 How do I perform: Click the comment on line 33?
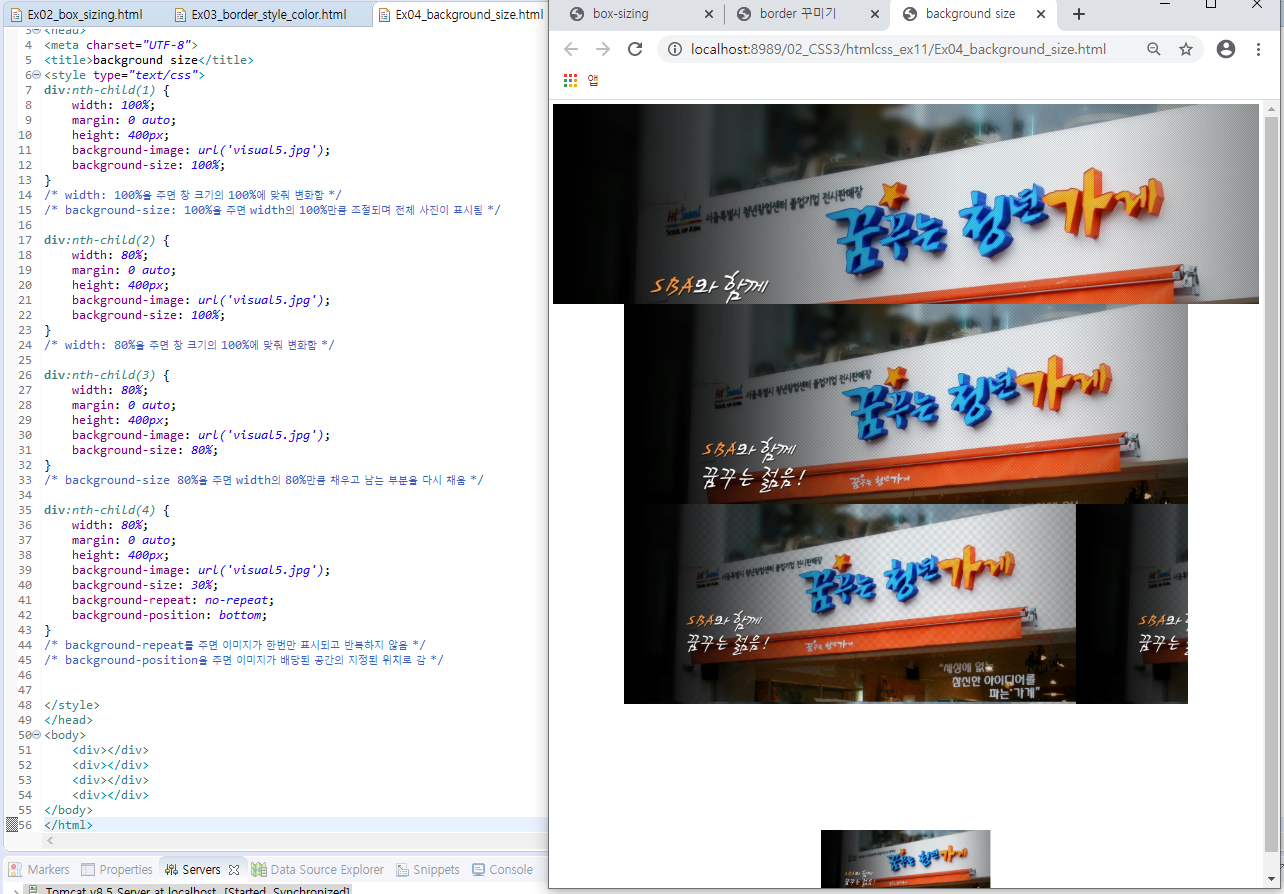(264, 480)
